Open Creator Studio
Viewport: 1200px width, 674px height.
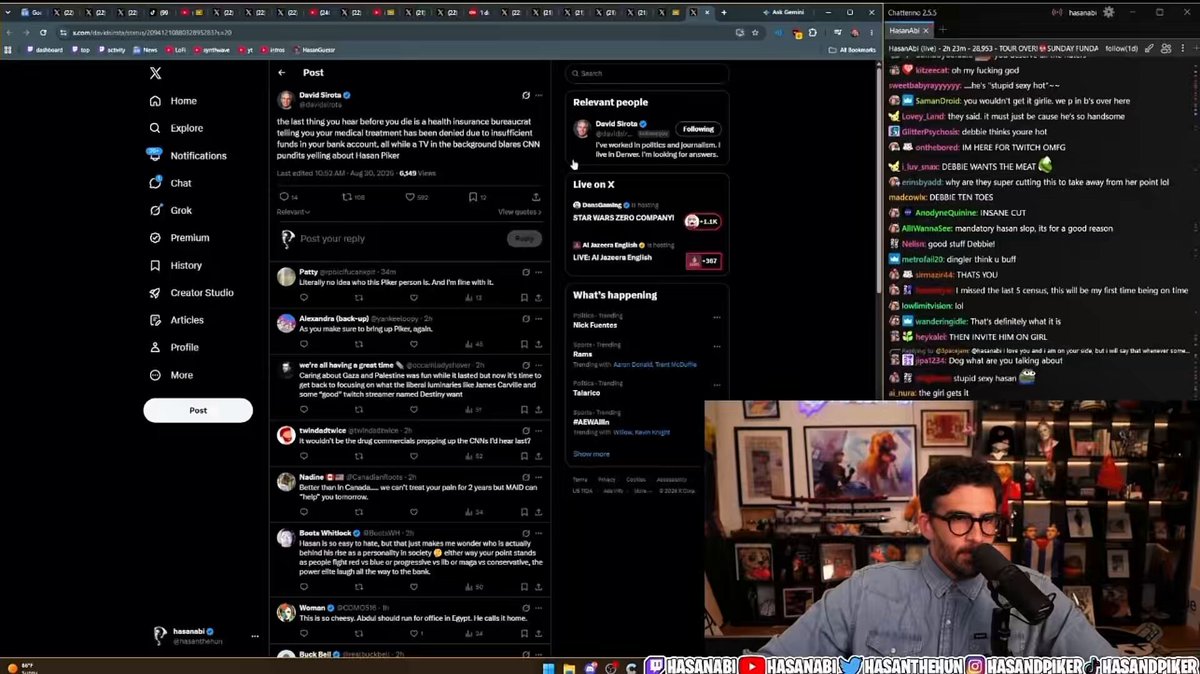click(191, 292)
